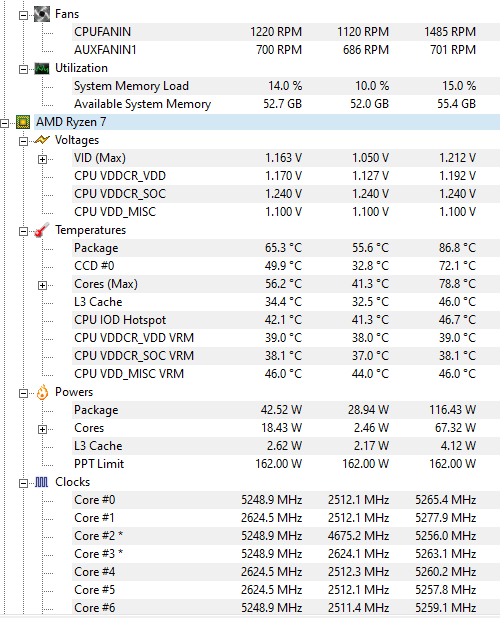The height and width of the screenshot is (618, 500).
Task: Click the 2.46 W minimum cores power
Action: coord(371,428)
